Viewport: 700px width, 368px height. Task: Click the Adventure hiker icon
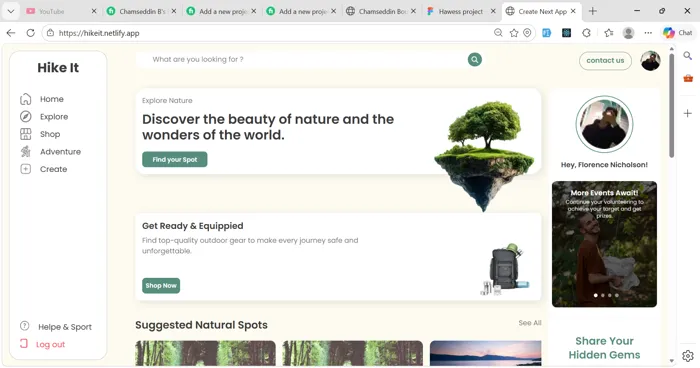(25, 151)
